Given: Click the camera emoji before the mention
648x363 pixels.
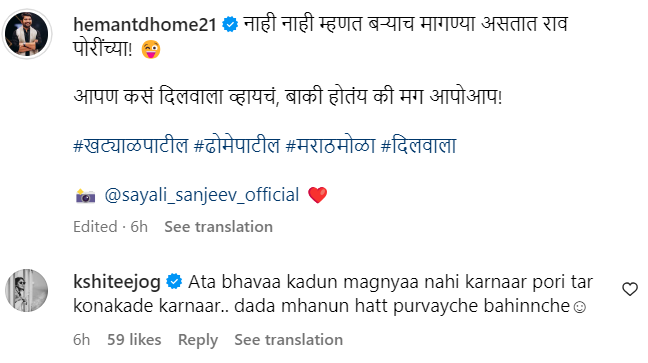Looking at the screenshot, I should [x=86, y=196].
